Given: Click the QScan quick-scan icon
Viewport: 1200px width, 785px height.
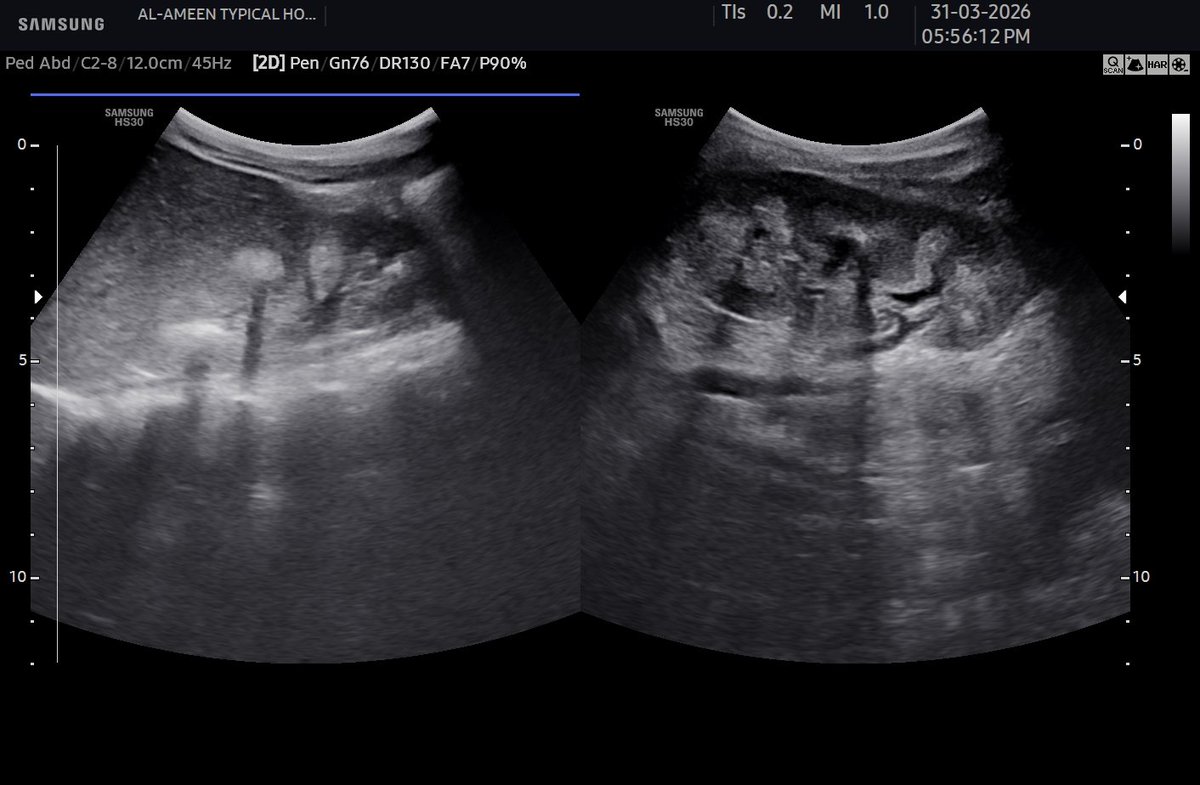Looking at the screenshot, I should click(1113, 64).
